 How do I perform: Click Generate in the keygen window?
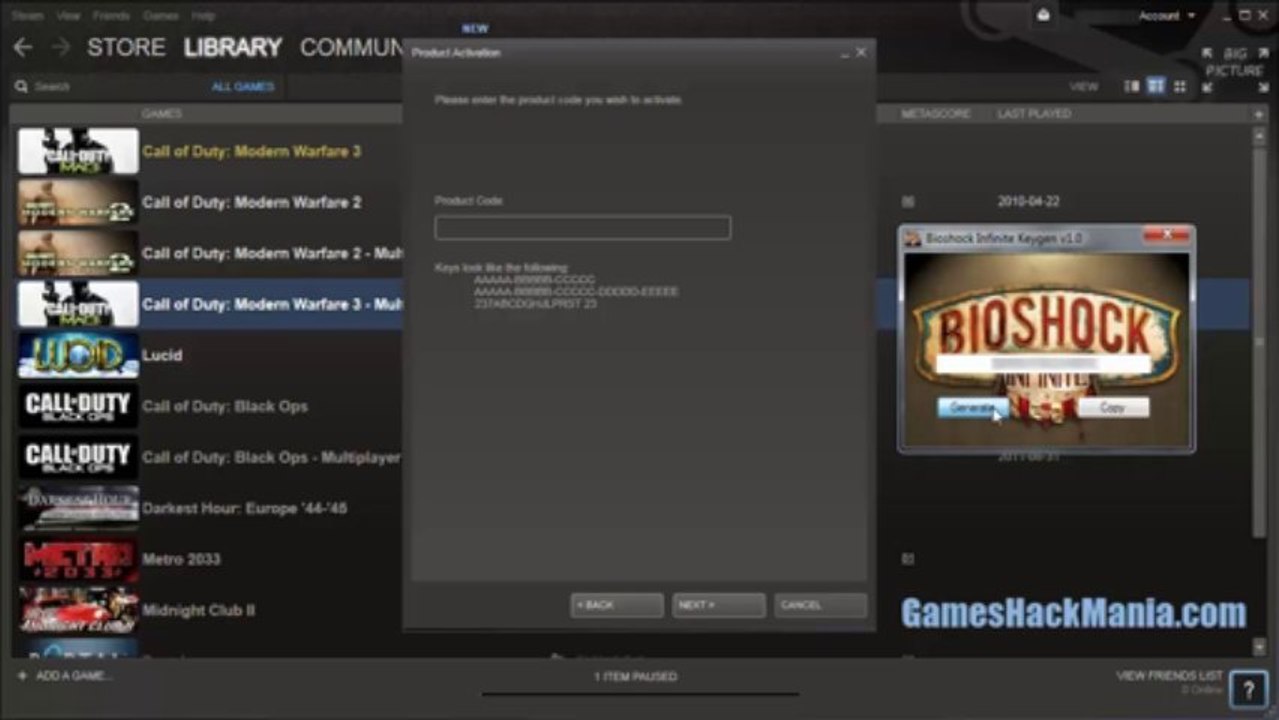[x=972, y=408]
